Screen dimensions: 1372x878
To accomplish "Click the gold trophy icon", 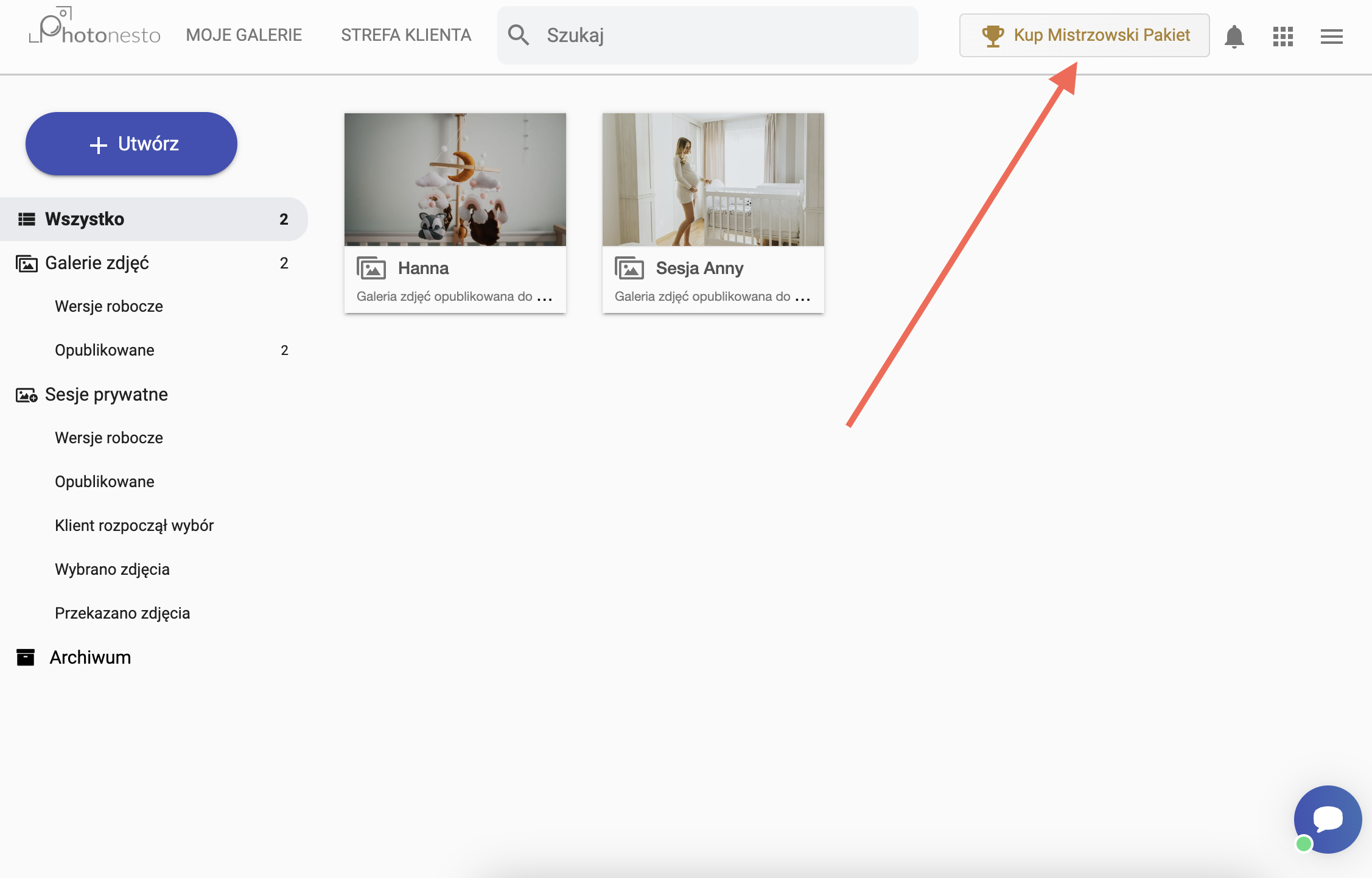I will (x=993, y=35).
